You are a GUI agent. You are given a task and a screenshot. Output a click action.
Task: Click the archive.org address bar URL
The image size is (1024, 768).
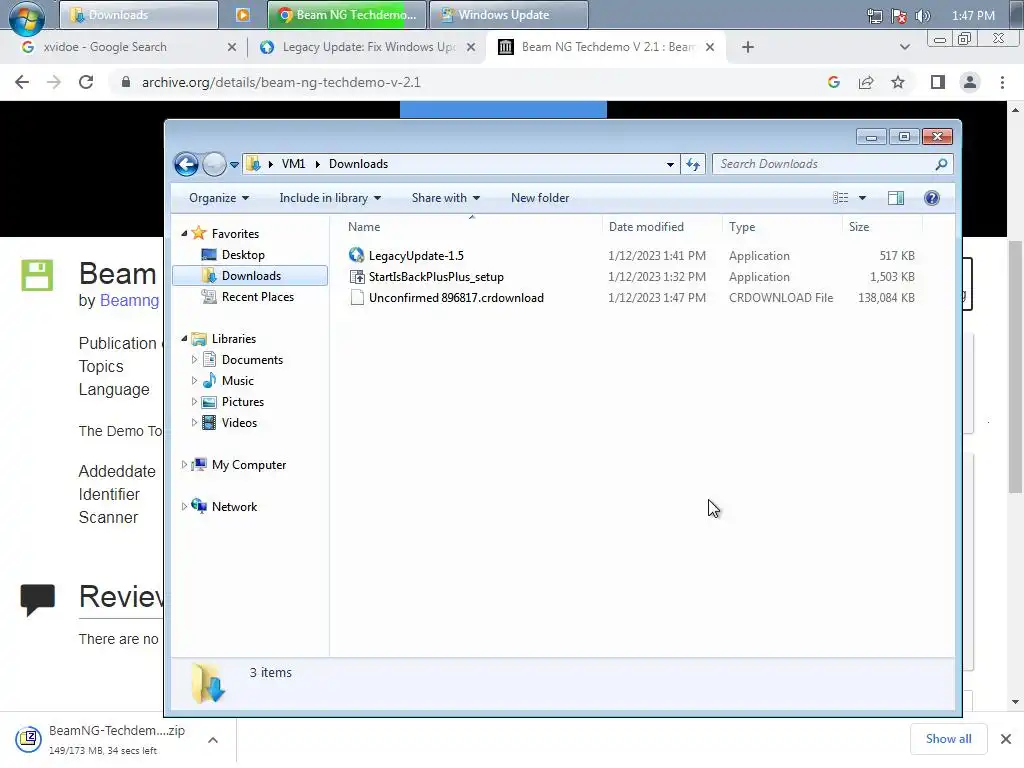pos(281,82)
